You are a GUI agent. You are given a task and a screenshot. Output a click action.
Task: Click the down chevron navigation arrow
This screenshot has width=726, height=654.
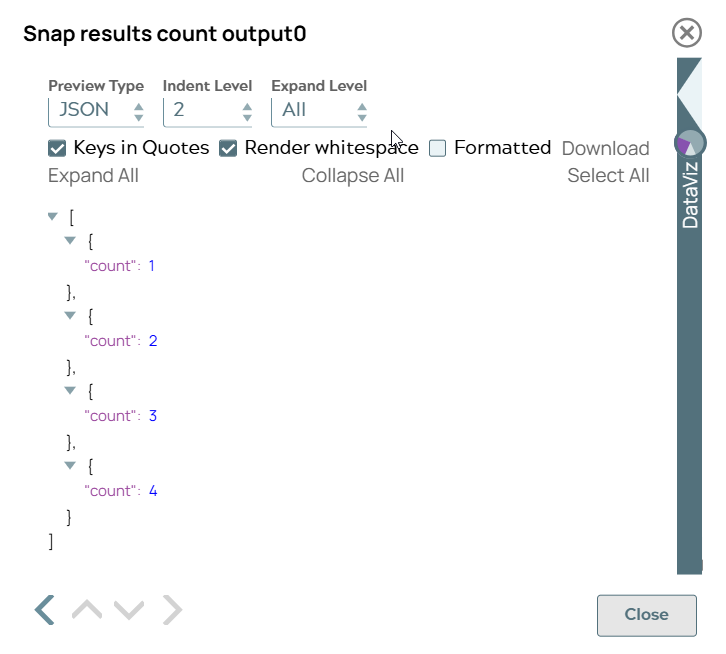point(129,609)
